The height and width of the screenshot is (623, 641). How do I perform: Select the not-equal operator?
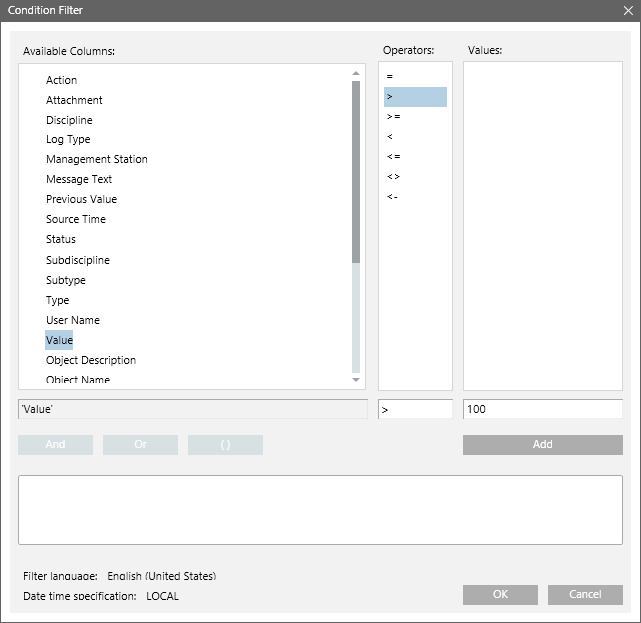click(393, 176)
